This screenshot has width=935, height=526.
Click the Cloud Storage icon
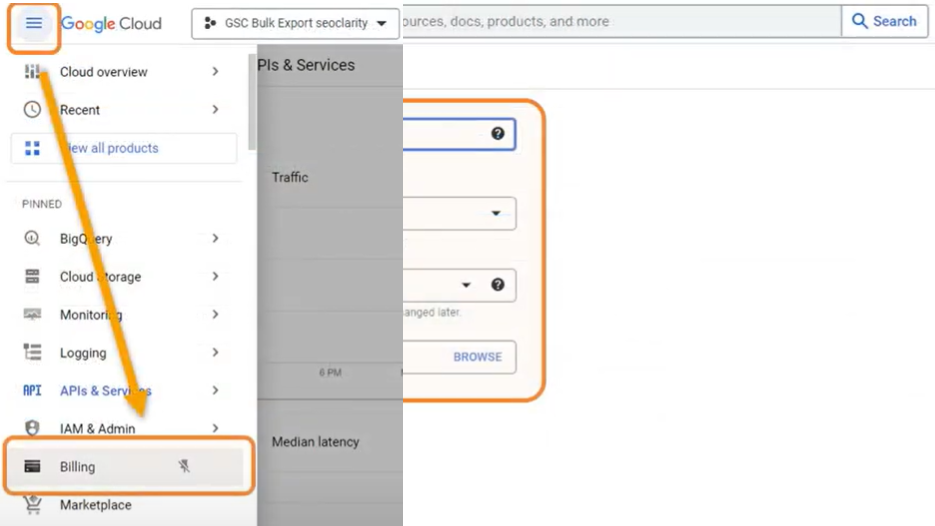32,277
